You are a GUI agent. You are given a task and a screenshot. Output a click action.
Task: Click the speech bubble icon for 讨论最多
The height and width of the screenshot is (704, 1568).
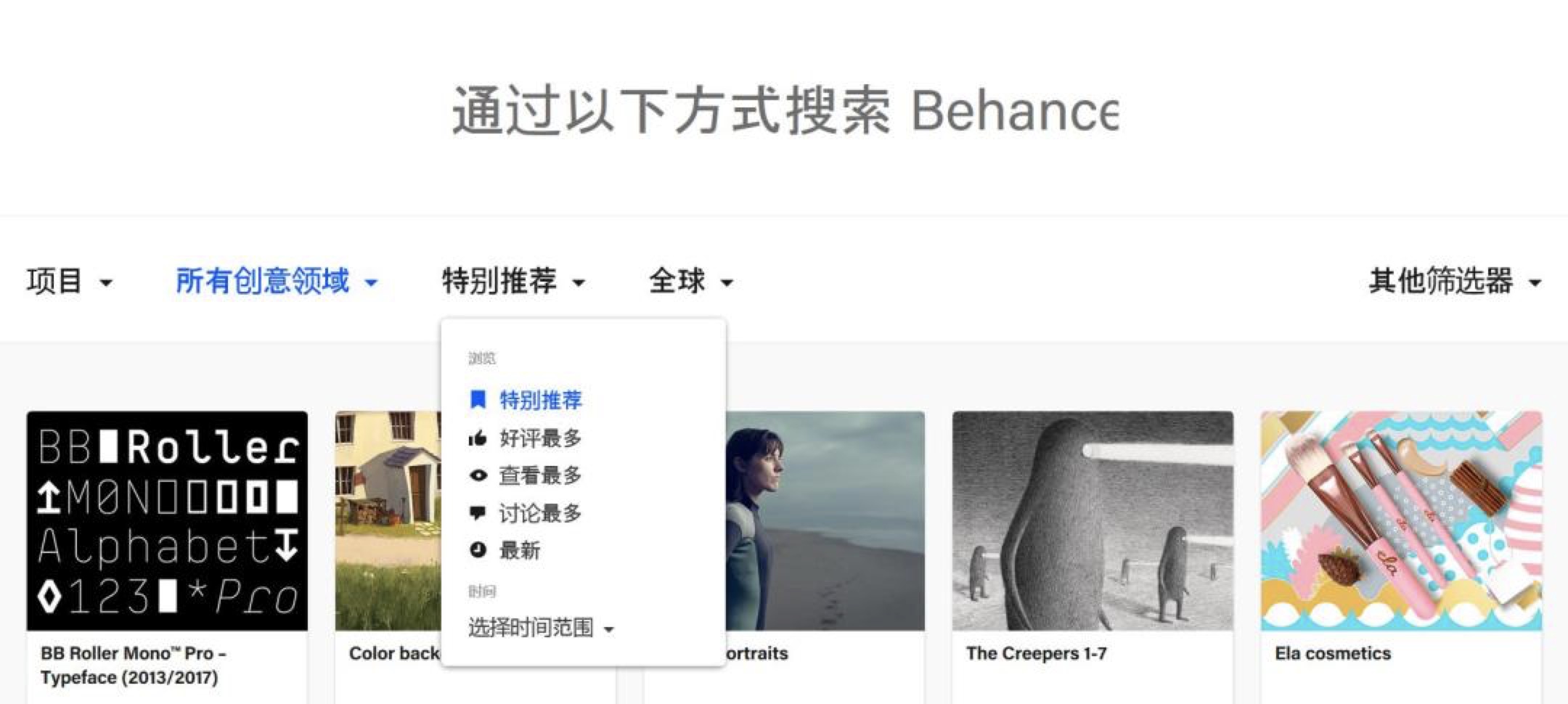point(478,513)
